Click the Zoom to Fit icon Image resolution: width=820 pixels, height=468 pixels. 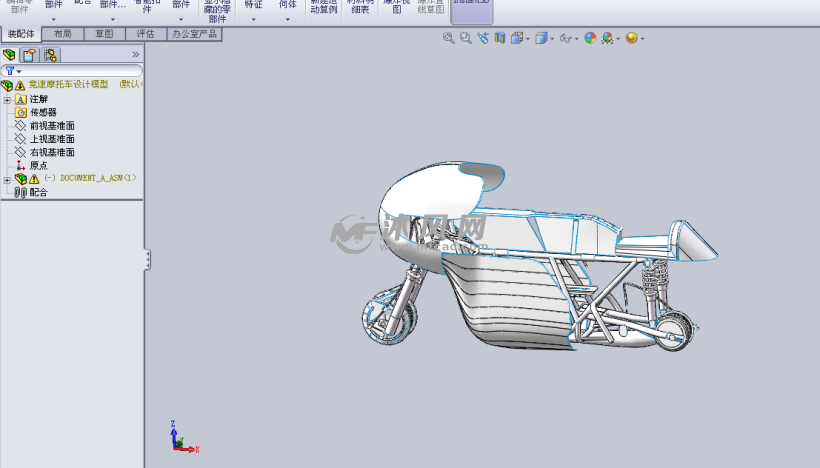click(449, 38)
